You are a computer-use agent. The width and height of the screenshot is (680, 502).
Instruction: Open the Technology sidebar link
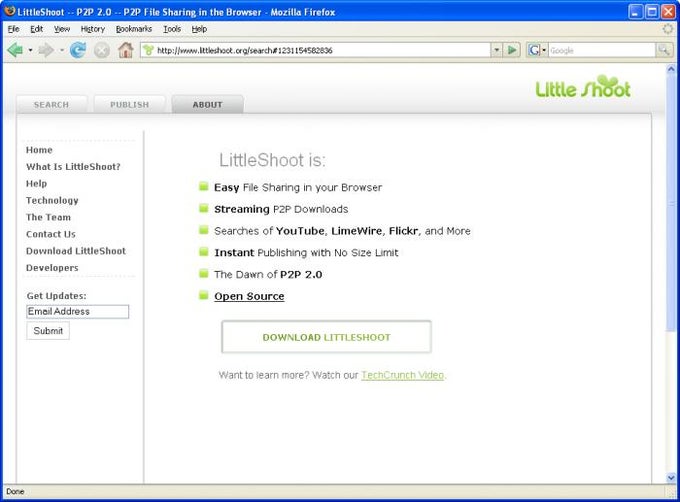pyautogui.click(x=52, y=200)
